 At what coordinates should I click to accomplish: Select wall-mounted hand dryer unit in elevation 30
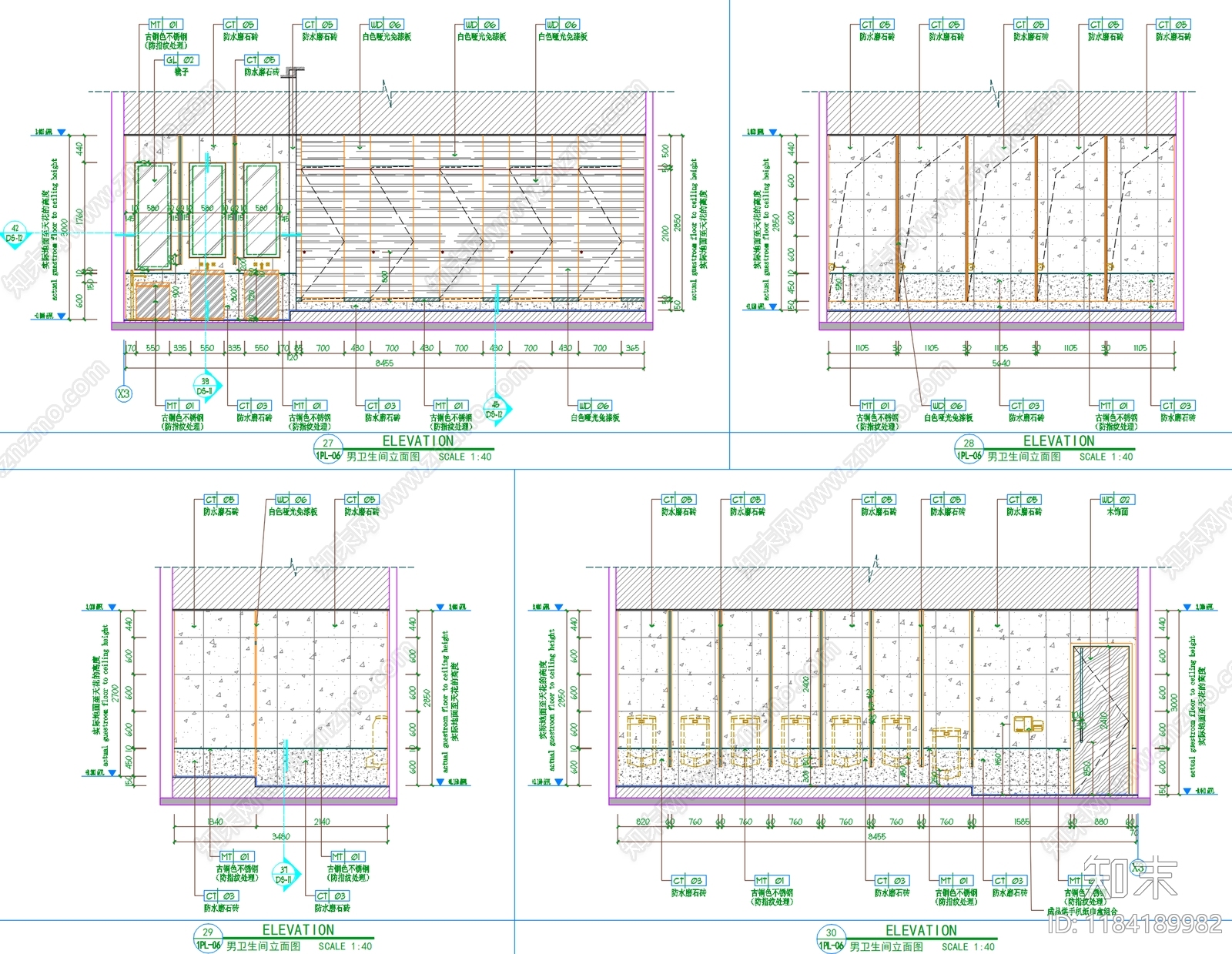point(1027,725)
